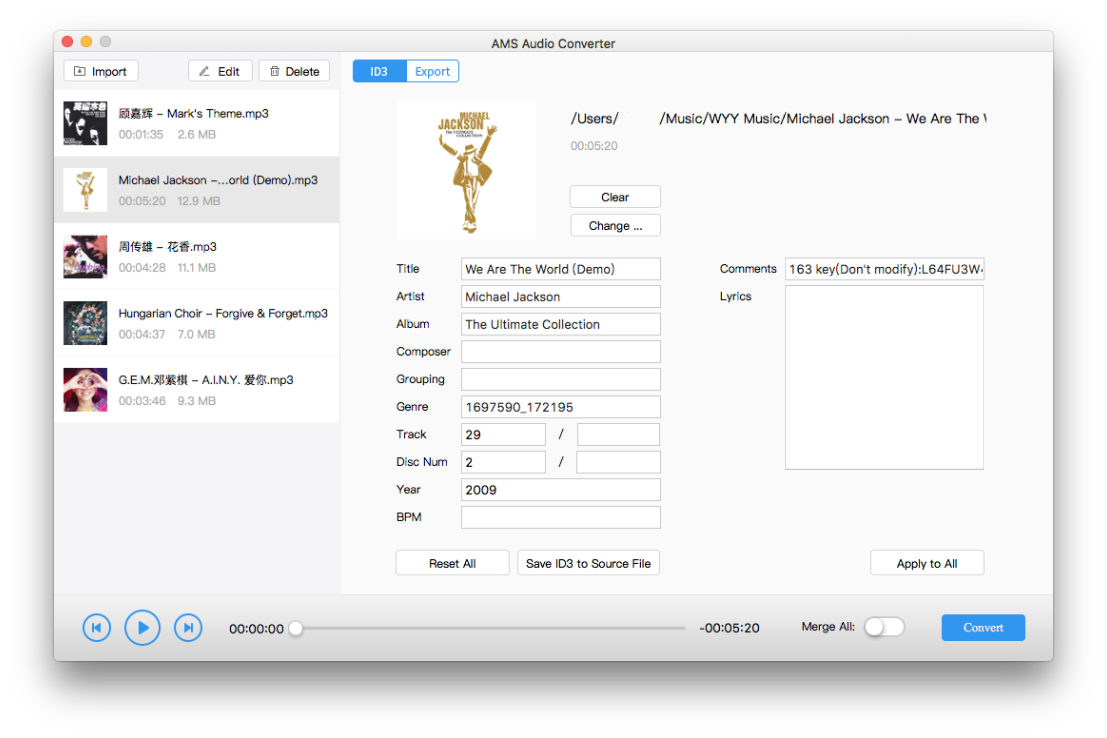
Task: Toggle the Merge All switch
Action: tap(885, 627)
